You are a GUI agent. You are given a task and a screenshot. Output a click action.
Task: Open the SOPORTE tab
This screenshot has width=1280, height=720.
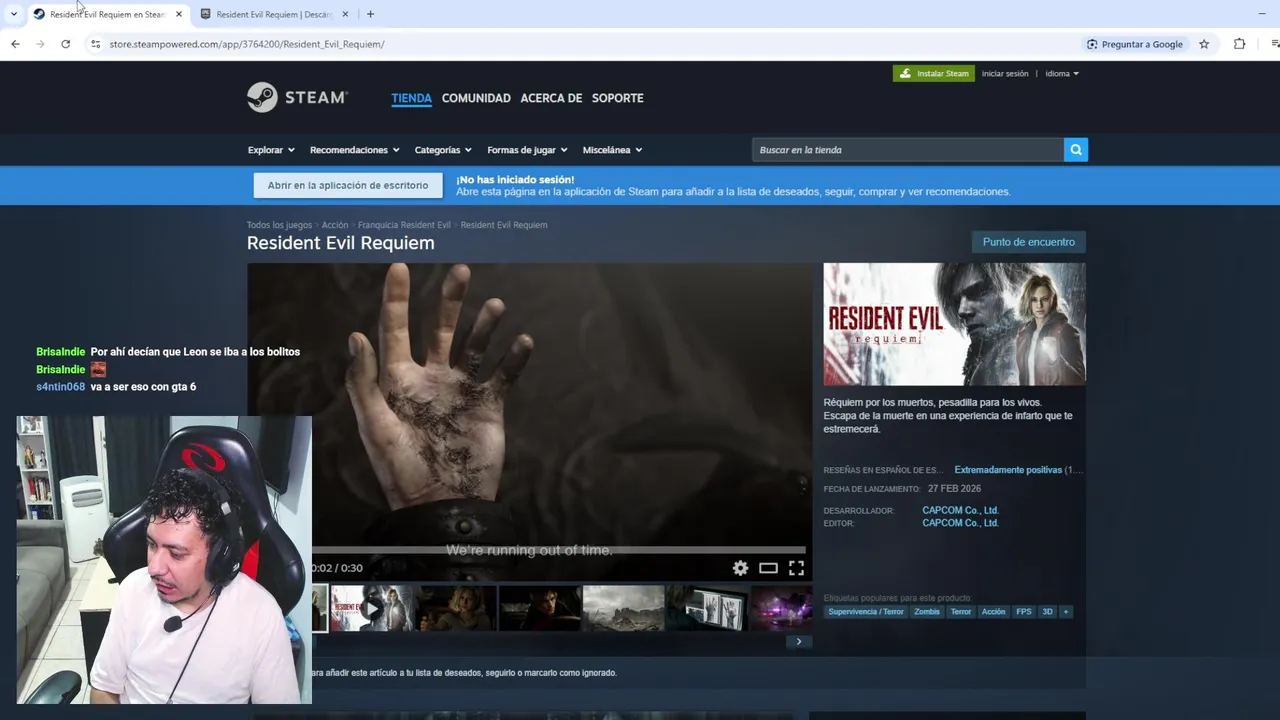tap(617, 98)
